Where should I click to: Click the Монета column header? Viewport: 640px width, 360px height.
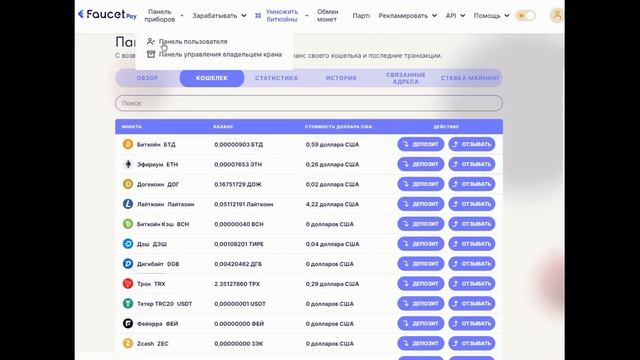[x=131, y=127]
